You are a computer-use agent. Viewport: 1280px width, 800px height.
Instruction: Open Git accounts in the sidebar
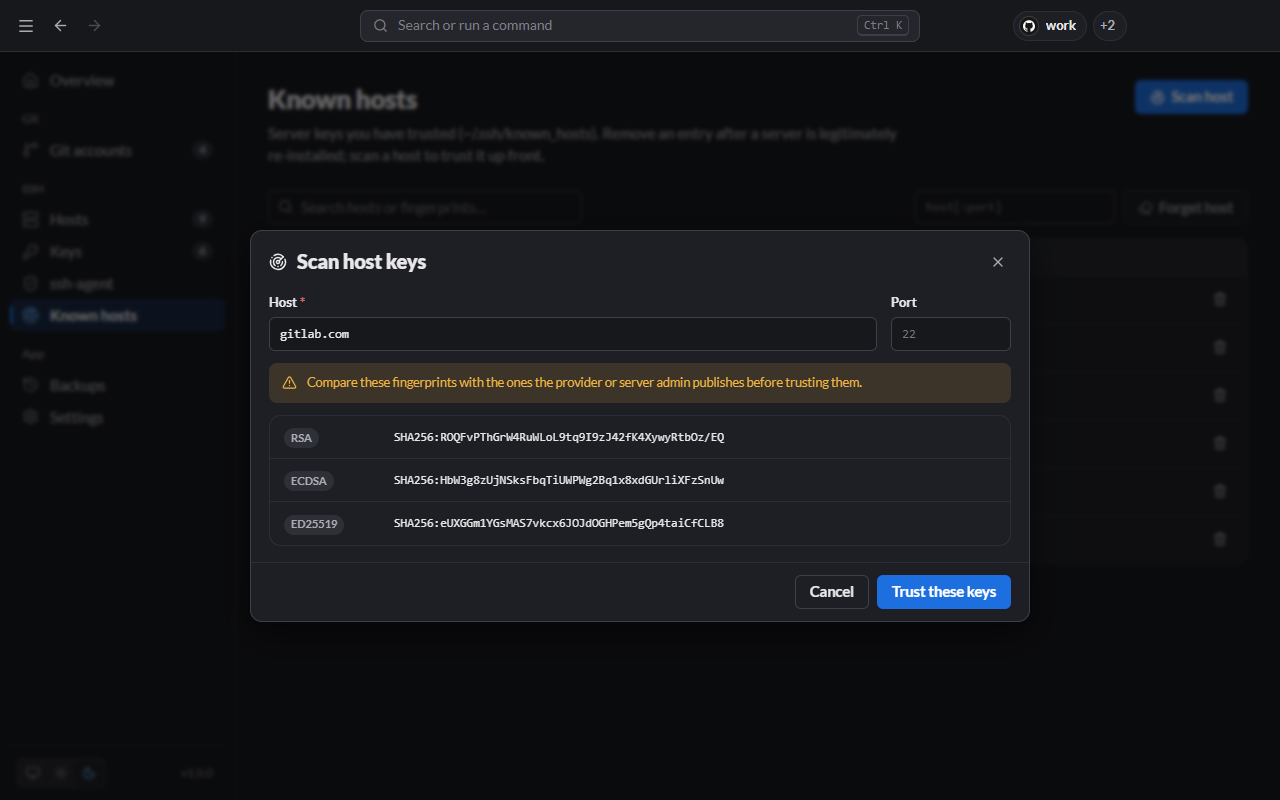(x=118, y=150)
